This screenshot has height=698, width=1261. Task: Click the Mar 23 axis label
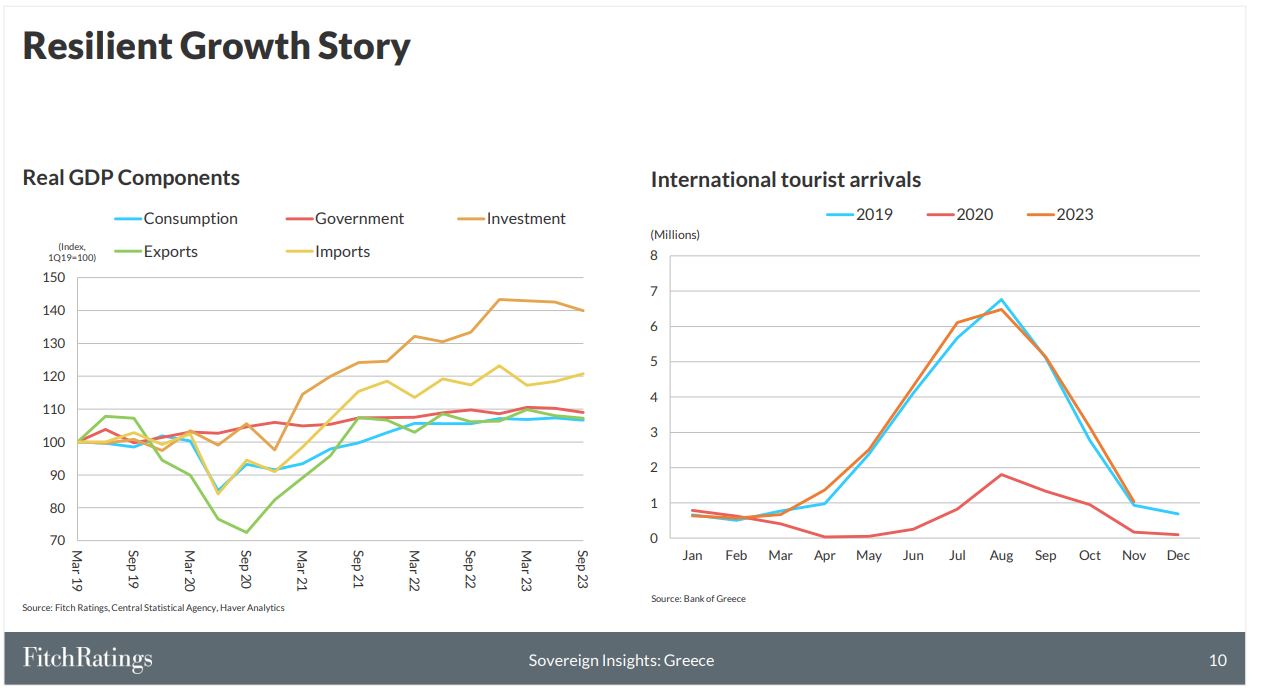[526, 569]
